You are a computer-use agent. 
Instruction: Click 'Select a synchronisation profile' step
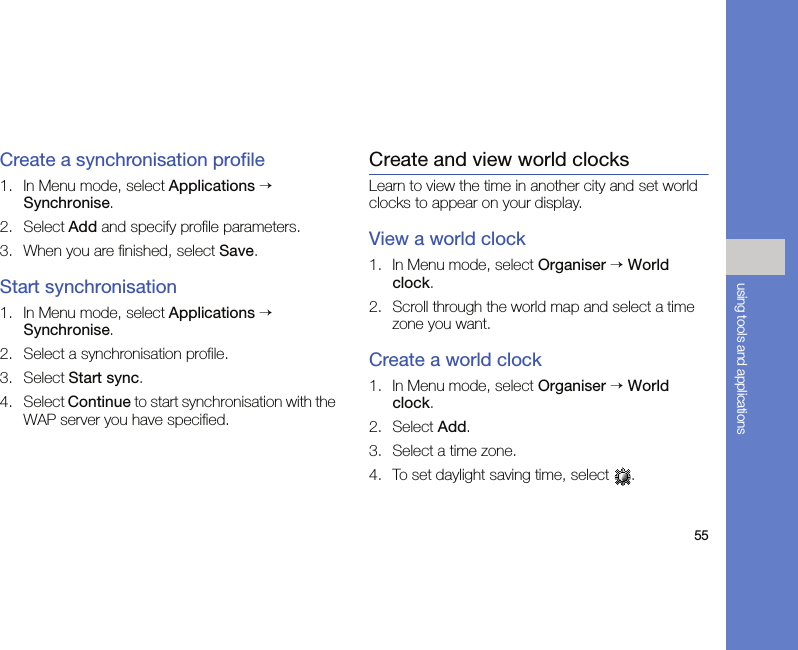pos(126,354)
